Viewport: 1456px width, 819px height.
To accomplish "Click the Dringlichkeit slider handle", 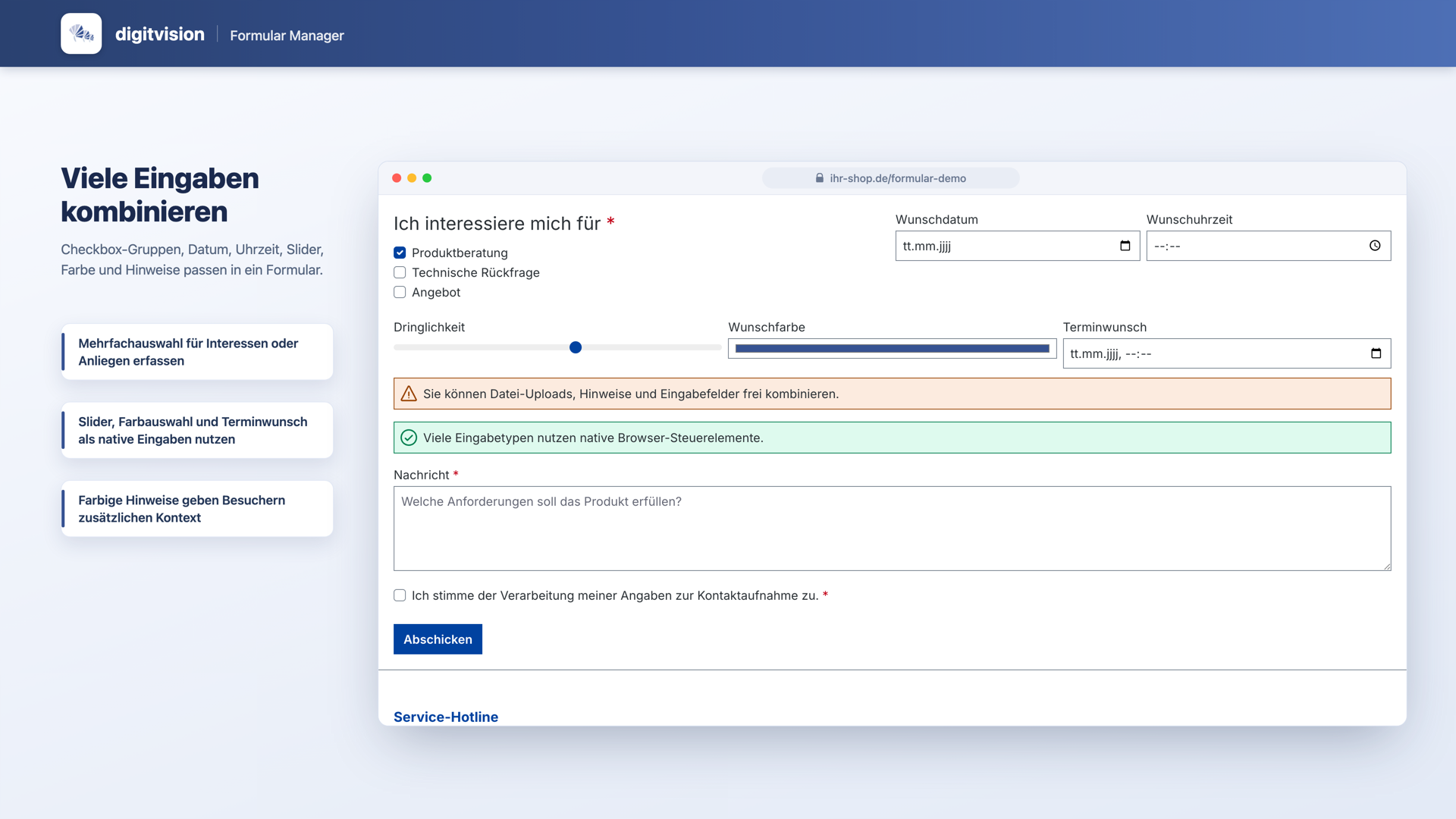I will (576, 347).
